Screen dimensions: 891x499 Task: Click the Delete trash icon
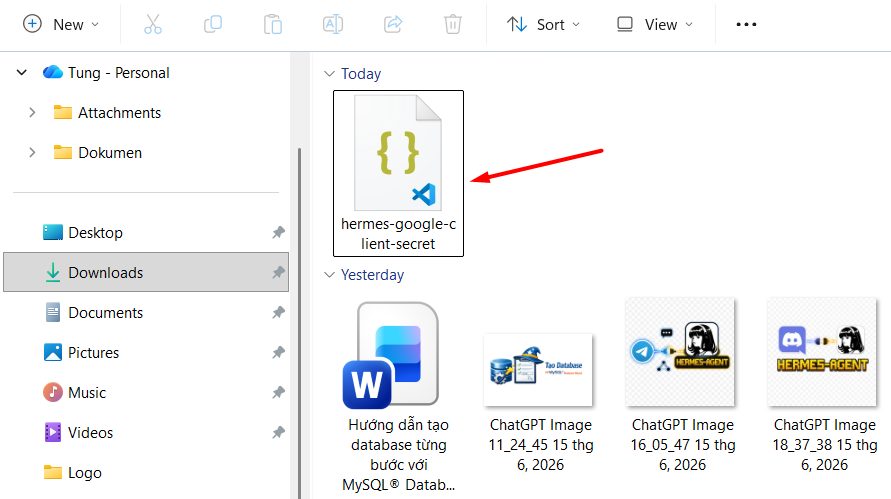(x=453, y=24)
